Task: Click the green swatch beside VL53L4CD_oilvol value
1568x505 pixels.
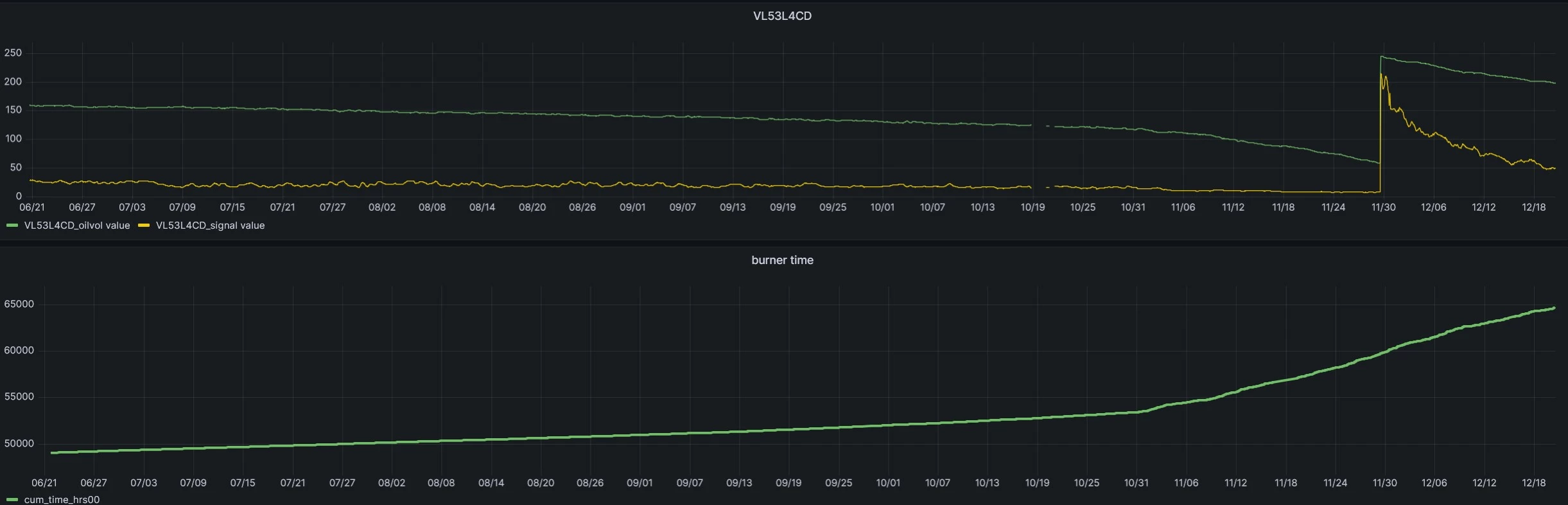Action: click(12, 226)
